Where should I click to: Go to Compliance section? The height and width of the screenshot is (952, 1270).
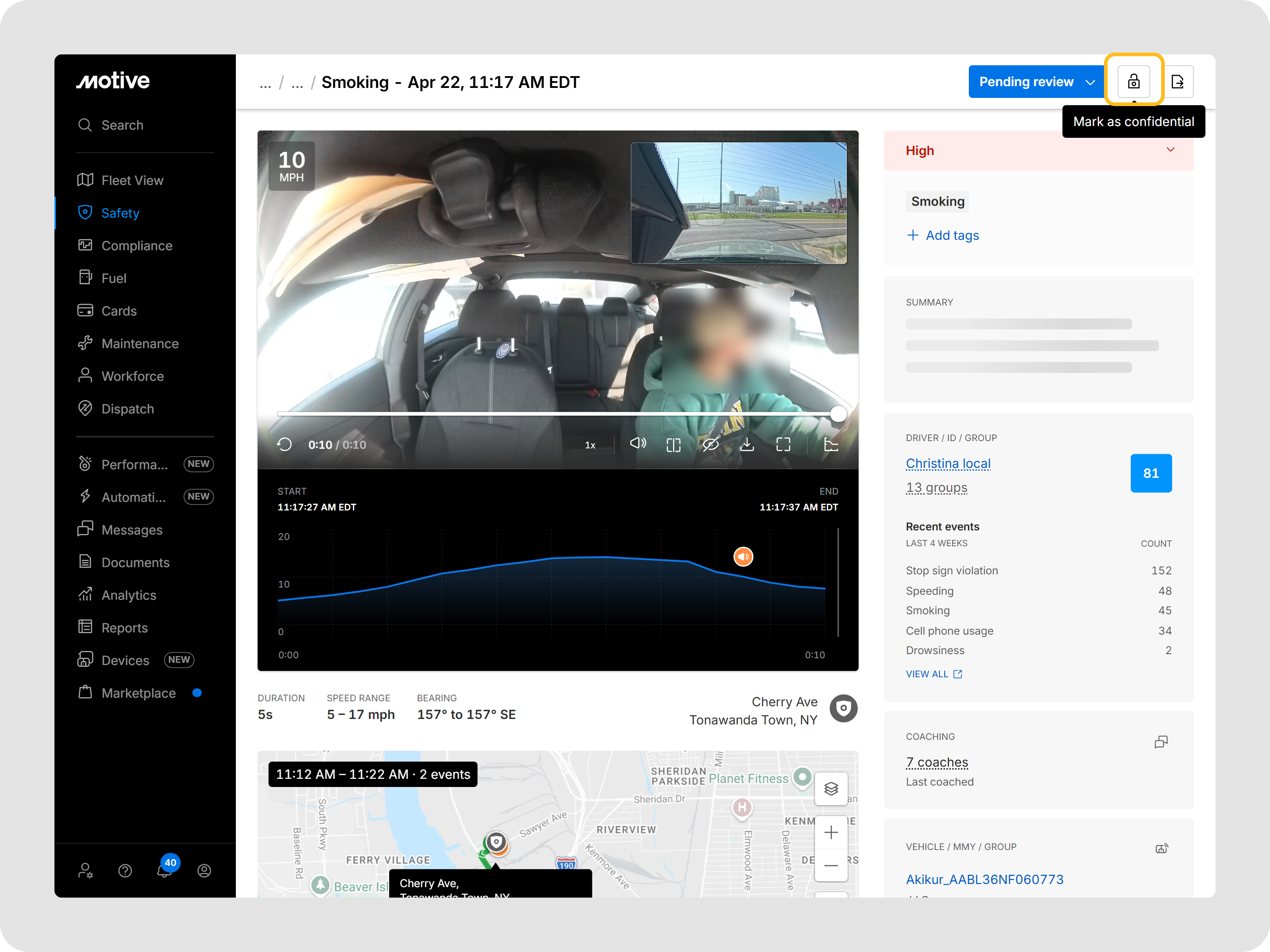(137, 246)
